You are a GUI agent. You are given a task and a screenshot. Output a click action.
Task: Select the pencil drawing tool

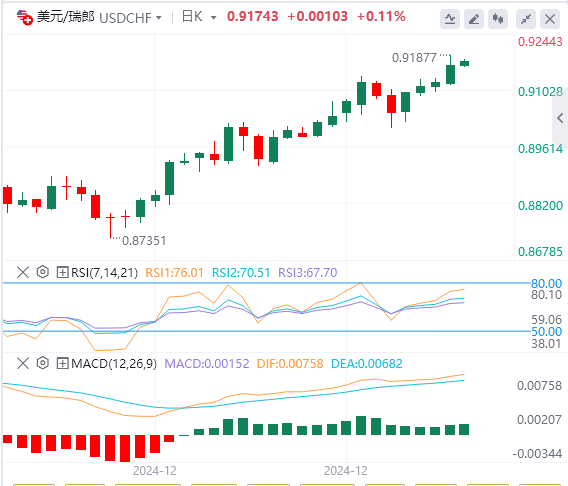tap(474, 19)
